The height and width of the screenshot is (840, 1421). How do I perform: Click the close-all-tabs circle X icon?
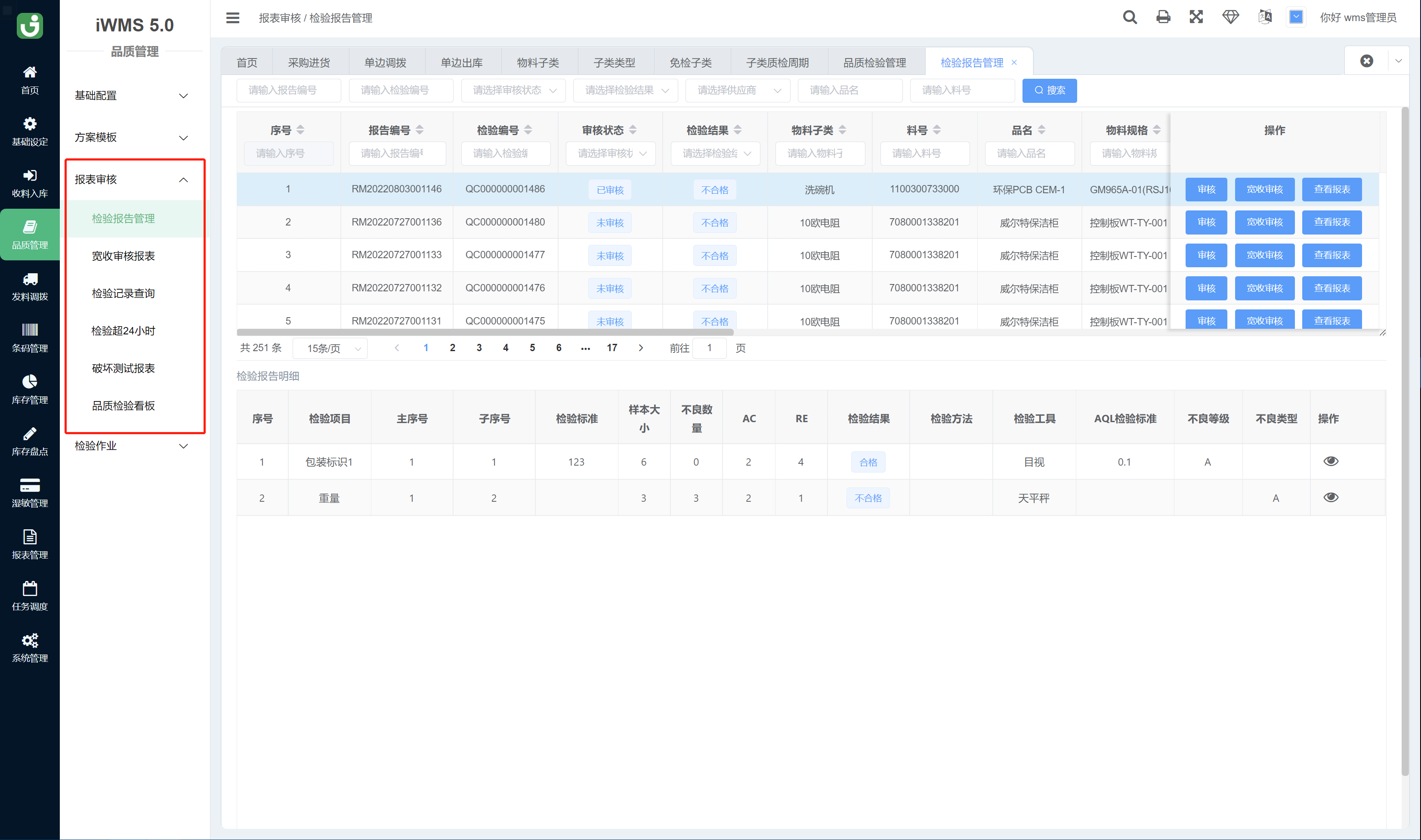pyautogui.click(x=1367, y=61)
